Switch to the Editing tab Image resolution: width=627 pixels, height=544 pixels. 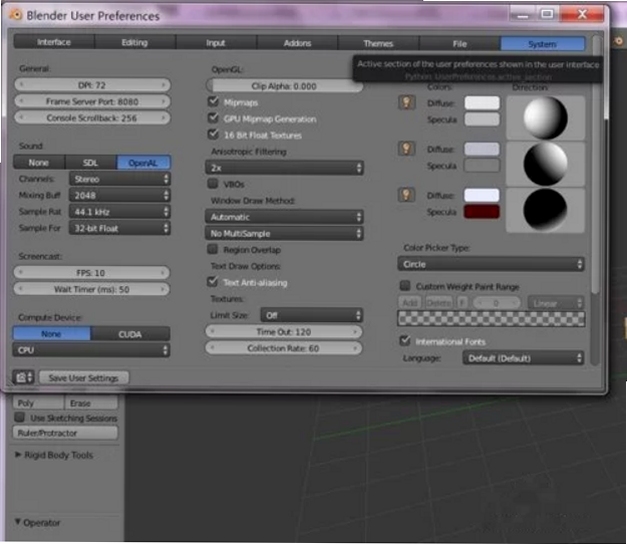[x=135, y=42]
